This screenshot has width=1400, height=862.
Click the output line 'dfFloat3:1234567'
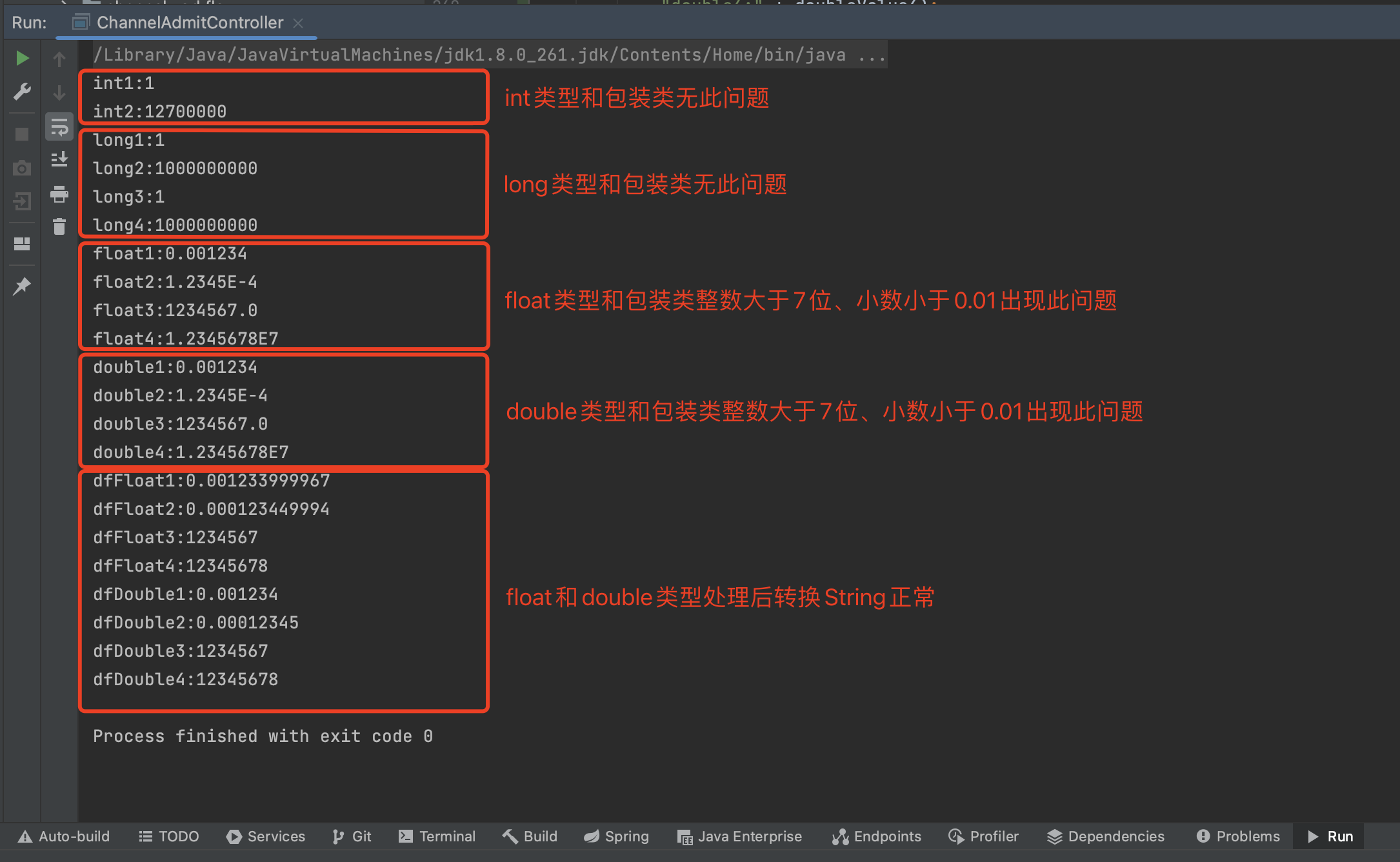[x=175, y=537]
